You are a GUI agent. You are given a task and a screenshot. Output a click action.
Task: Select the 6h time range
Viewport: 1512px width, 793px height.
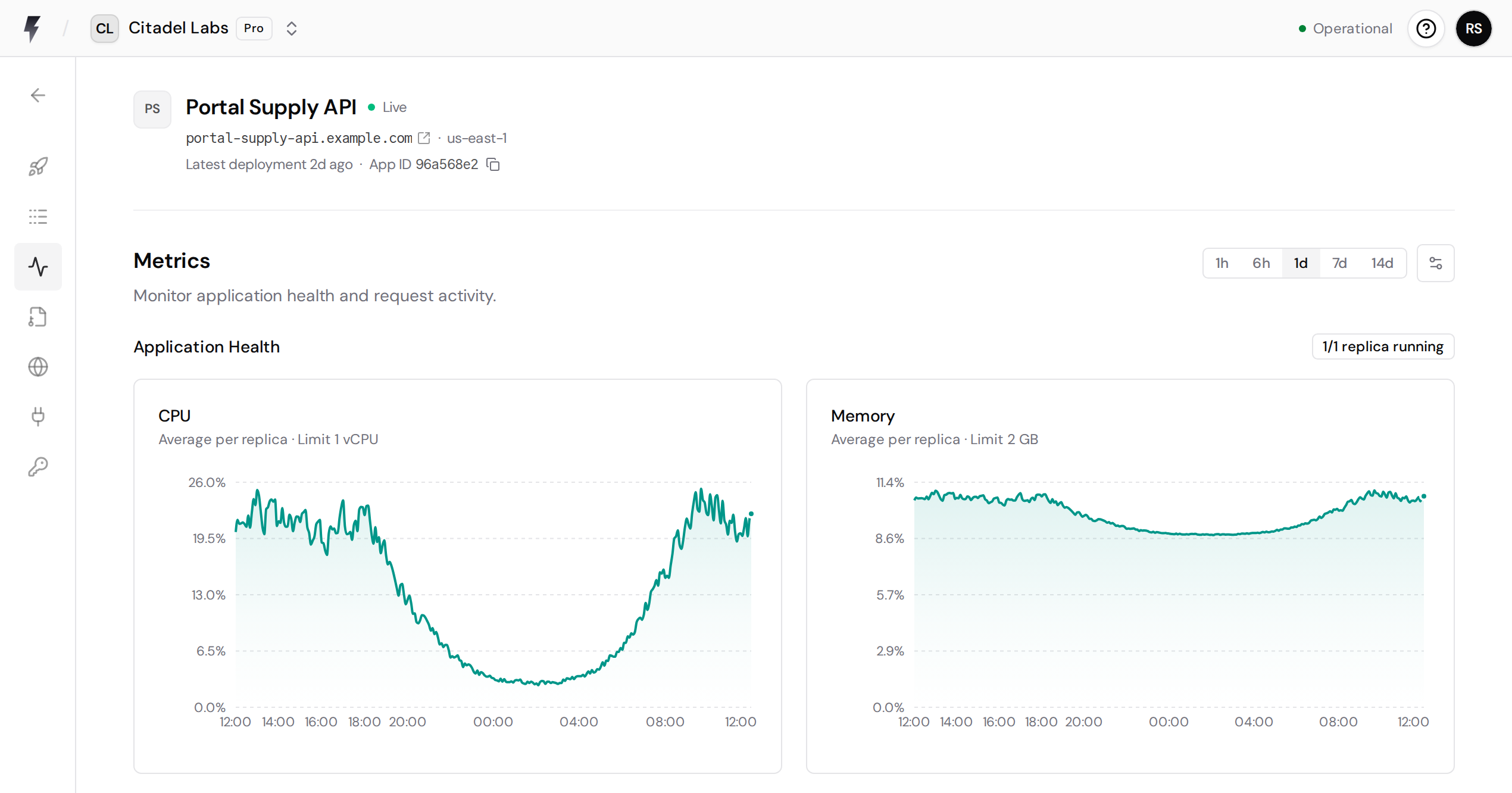pyautogui.click(x=1261, y=263)
